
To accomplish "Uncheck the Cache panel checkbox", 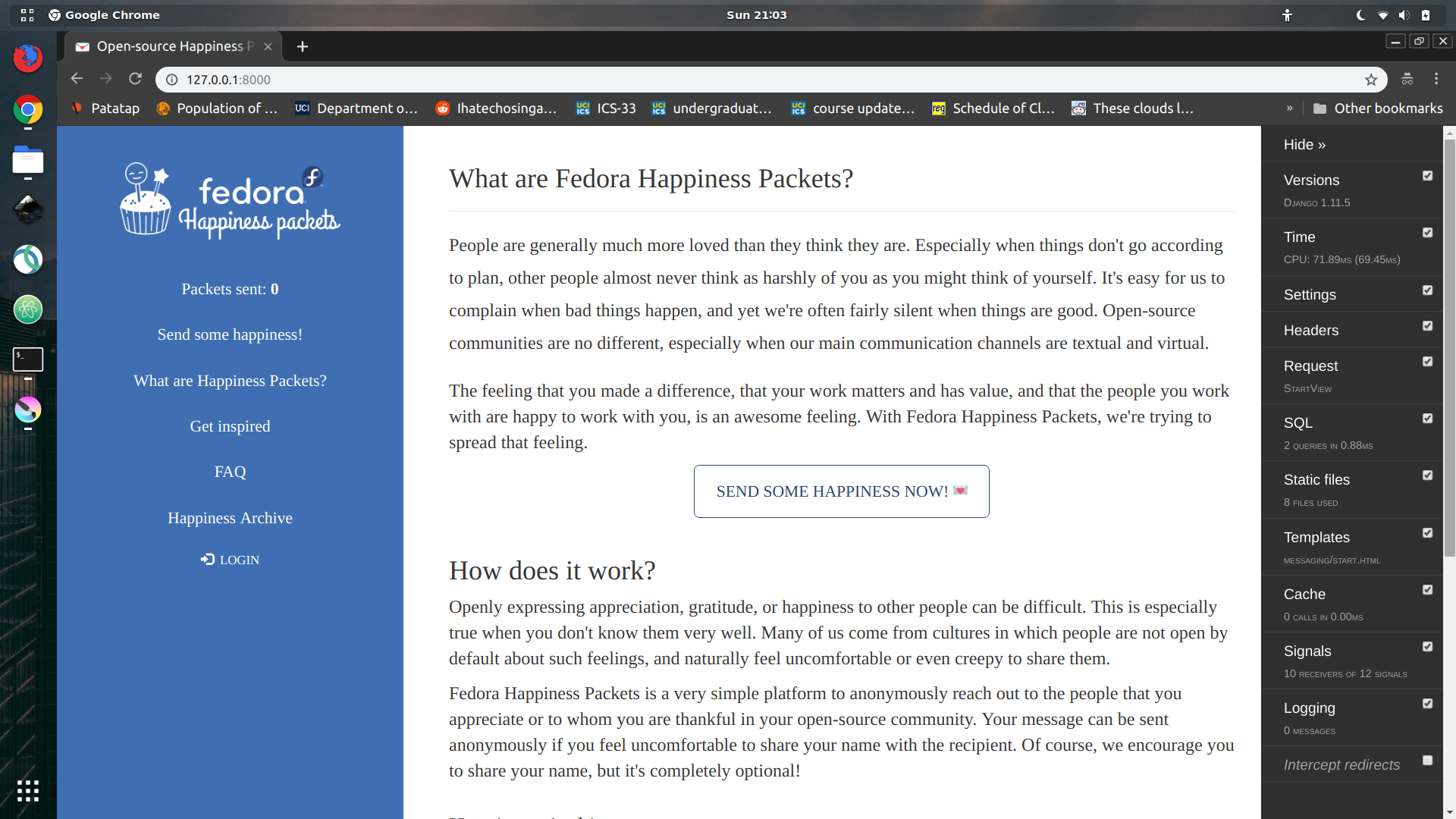I will pos(1428,590).
